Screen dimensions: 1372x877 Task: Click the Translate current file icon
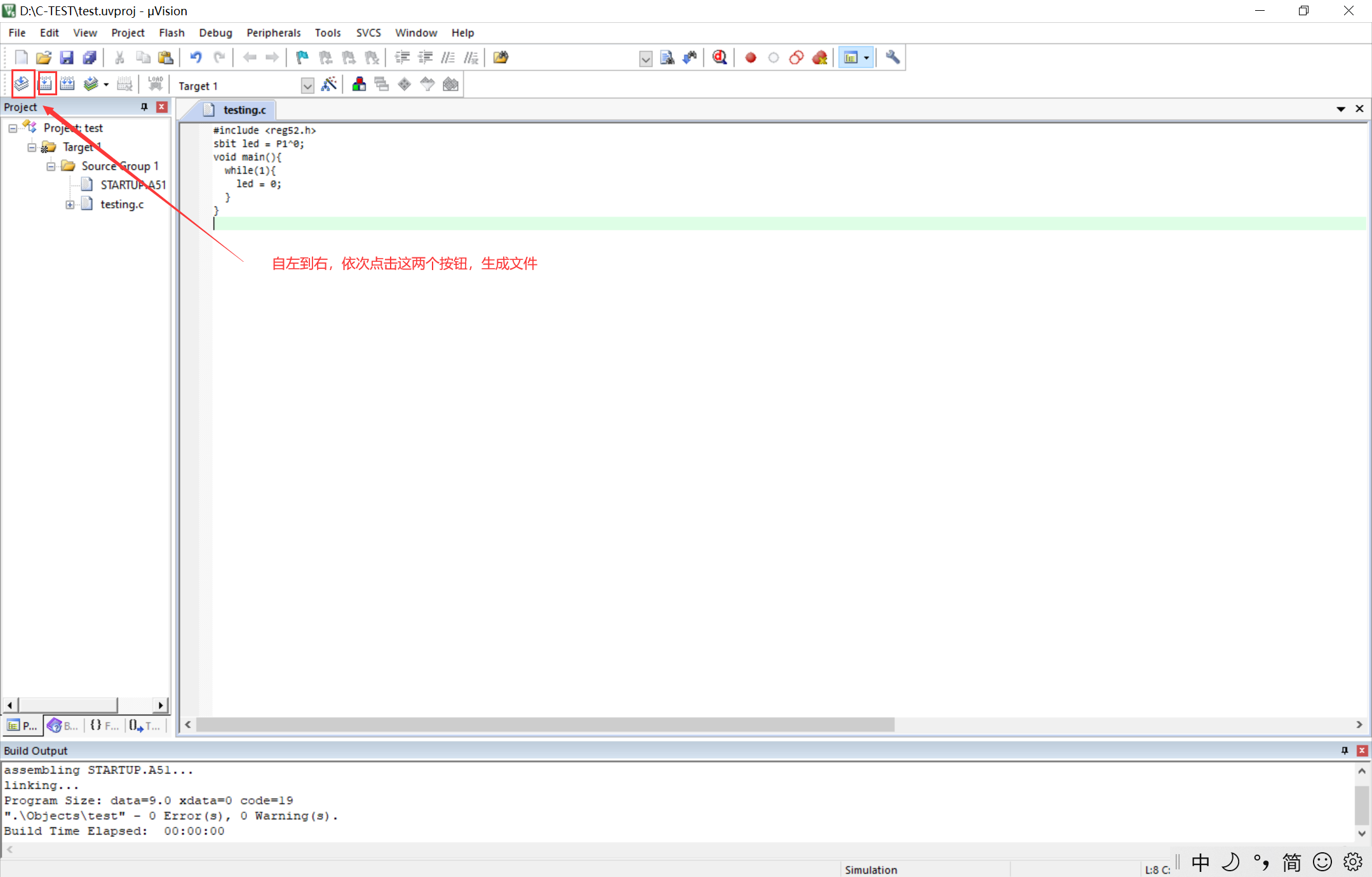(x=22, y=84)
